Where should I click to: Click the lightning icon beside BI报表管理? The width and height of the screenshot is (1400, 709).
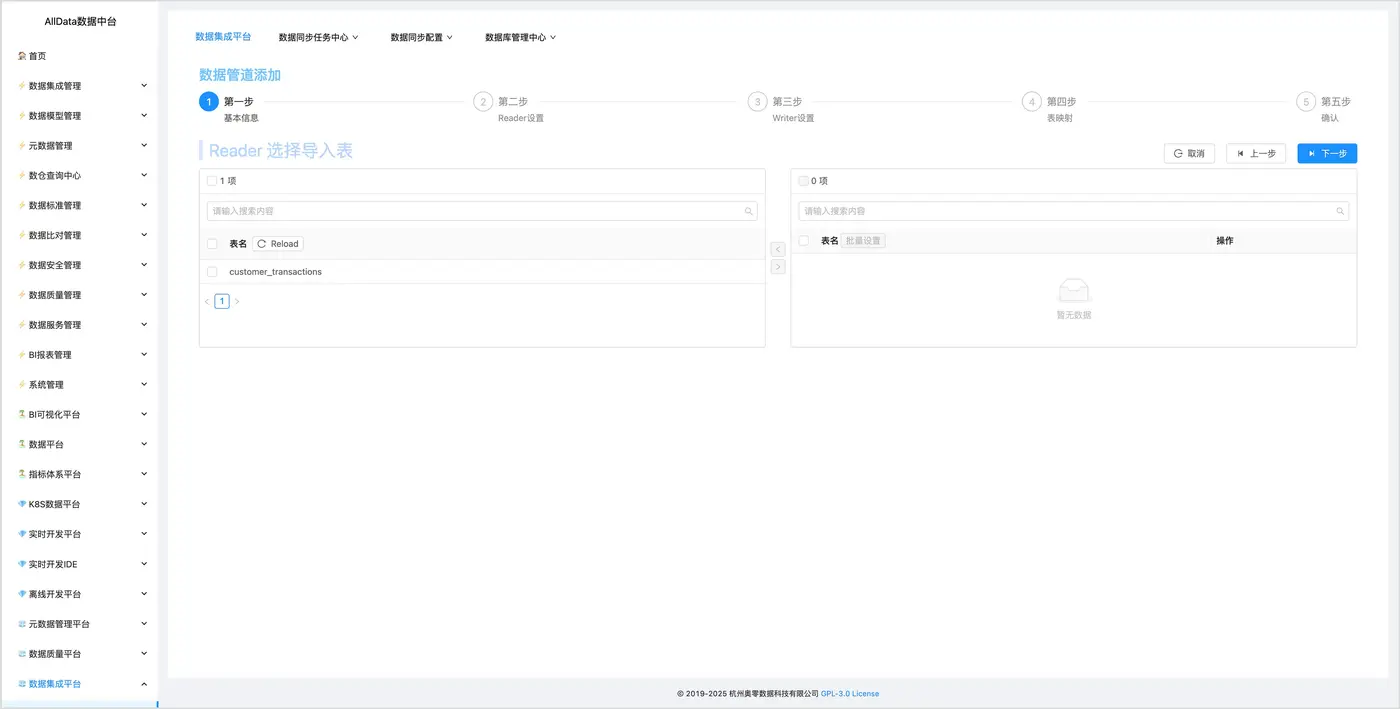coord(22,355)
